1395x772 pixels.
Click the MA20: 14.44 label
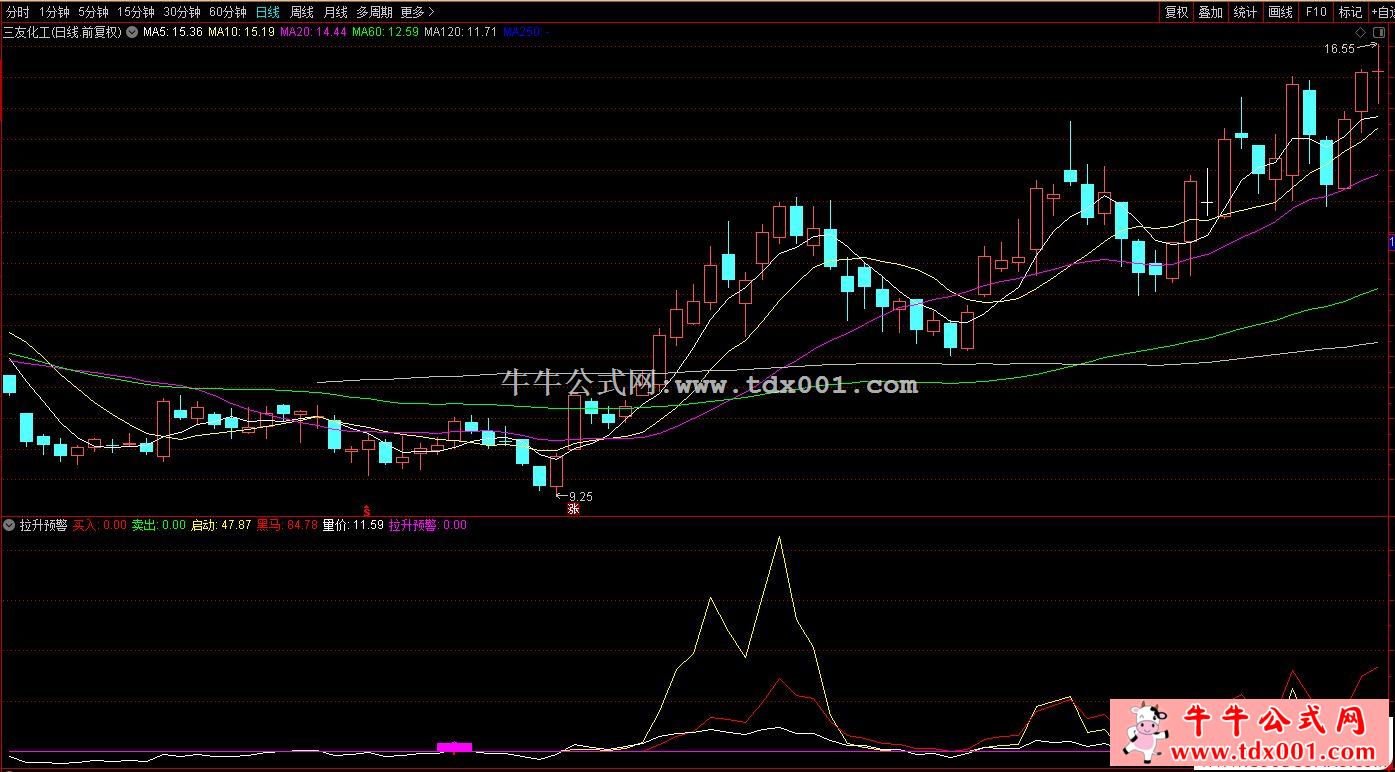tap(313, 32)
